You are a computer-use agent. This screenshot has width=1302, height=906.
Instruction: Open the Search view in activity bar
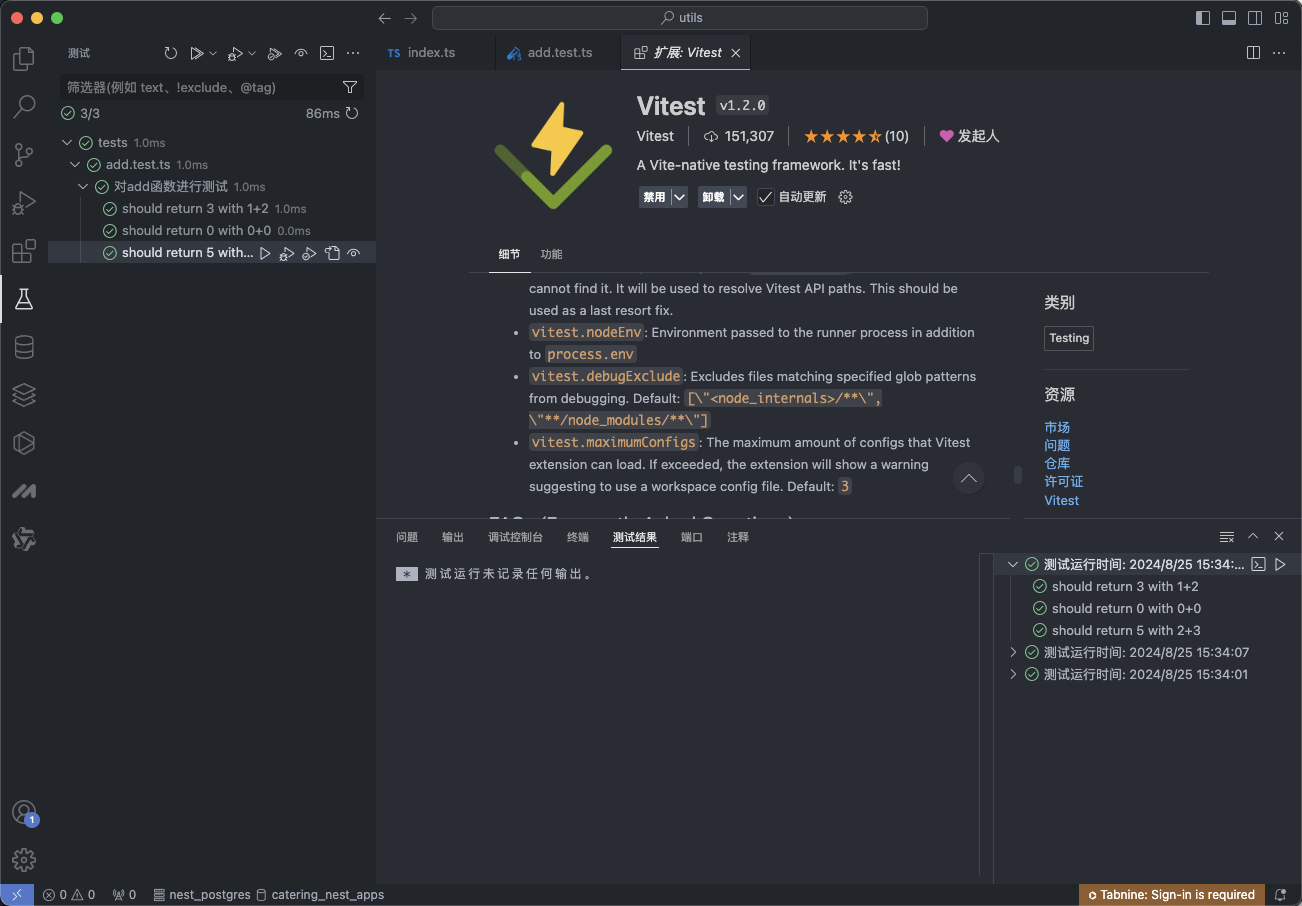[24, 106]
